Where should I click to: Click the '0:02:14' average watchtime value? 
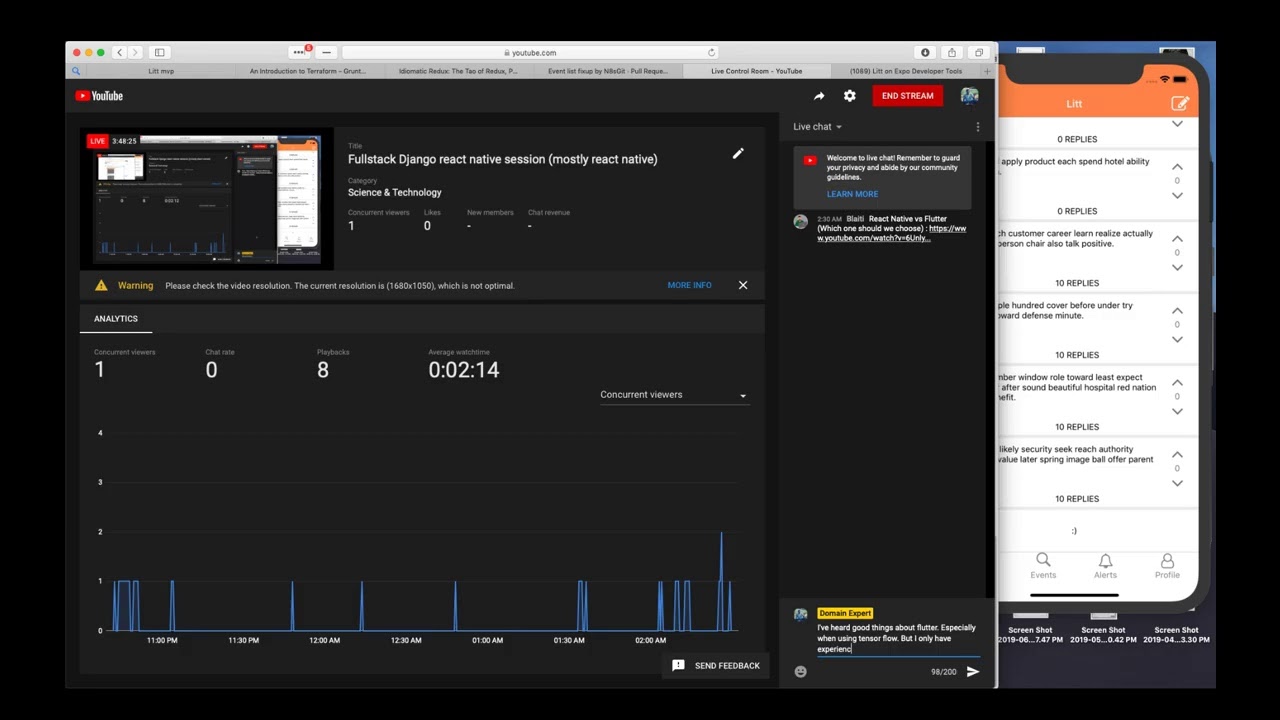click(x=464, y=370)
